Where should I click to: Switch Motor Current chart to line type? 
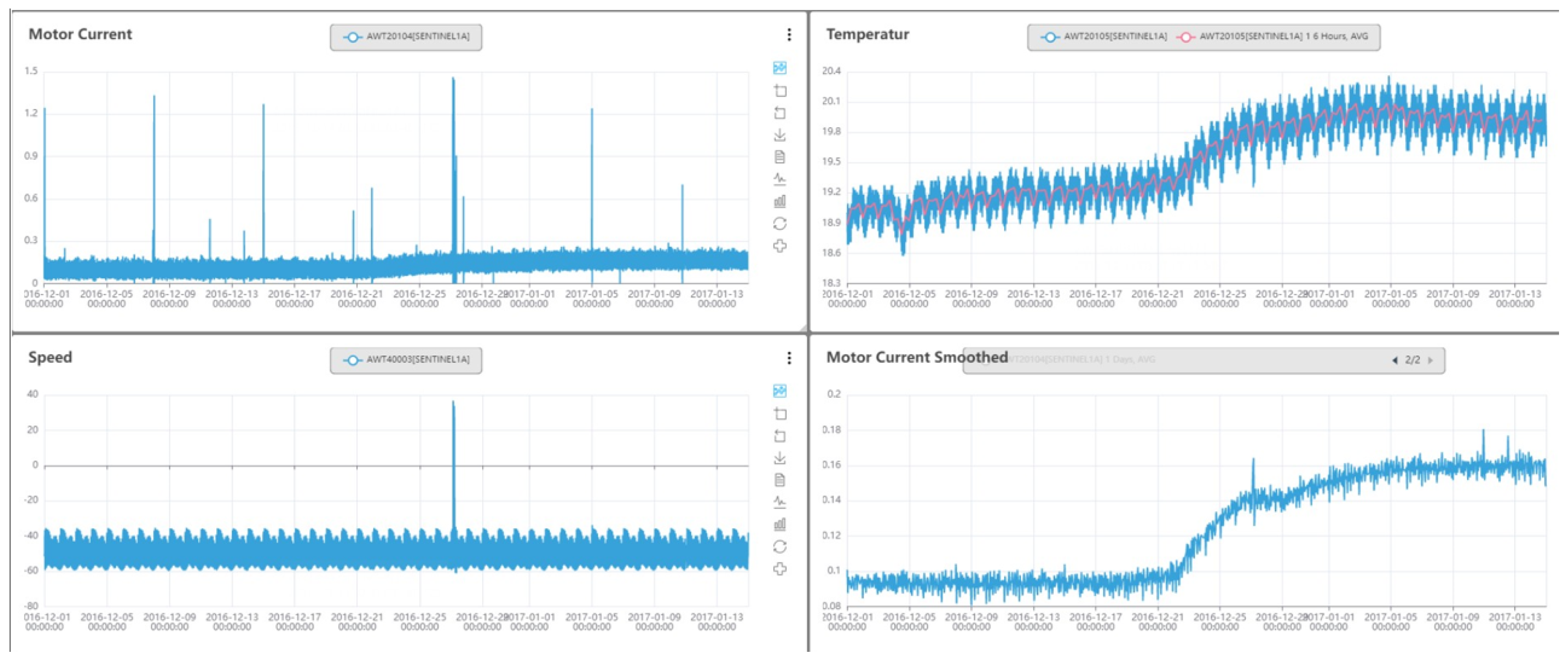click(x=780, y=179)
